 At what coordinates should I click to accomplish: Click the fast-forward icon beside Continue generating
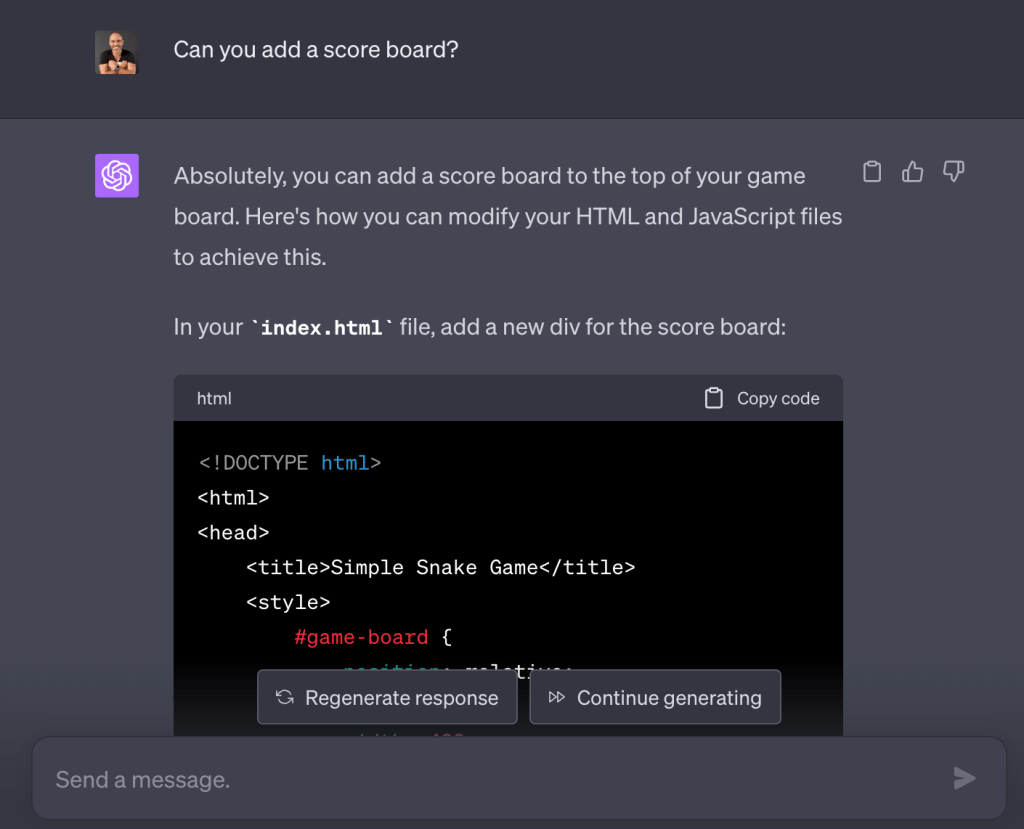[x=557, y=698]
